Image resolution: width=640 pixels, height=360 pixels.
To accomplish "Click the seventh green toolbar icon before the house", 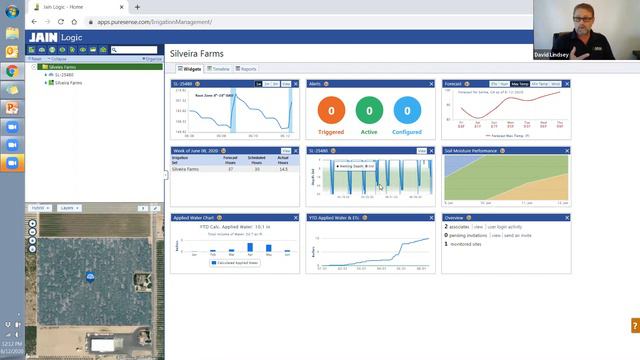I will [93, 50].
